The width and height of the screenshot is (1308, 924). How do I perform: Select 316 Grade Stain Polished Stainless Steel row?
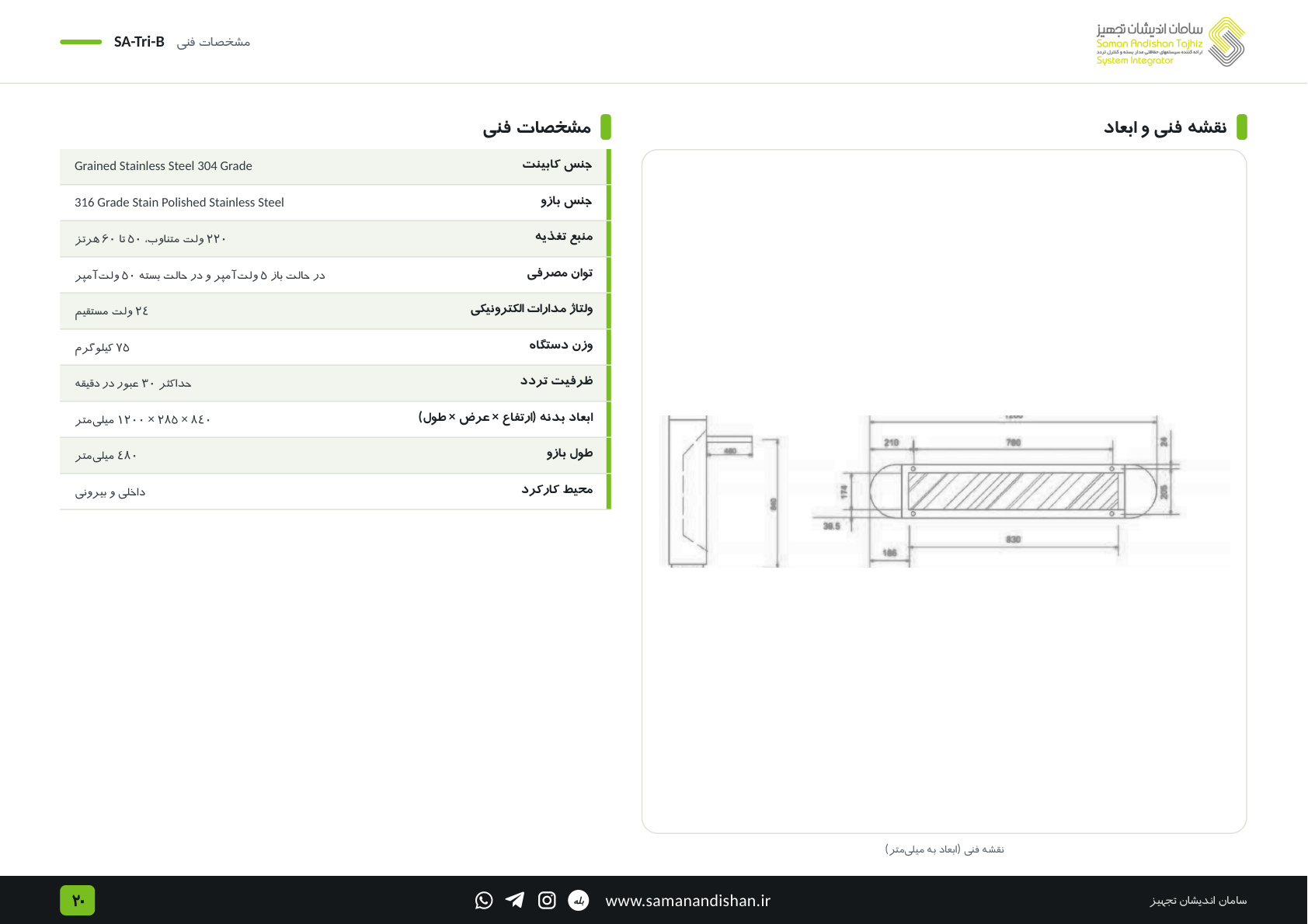pyautogui.click(x=336, y=203)
